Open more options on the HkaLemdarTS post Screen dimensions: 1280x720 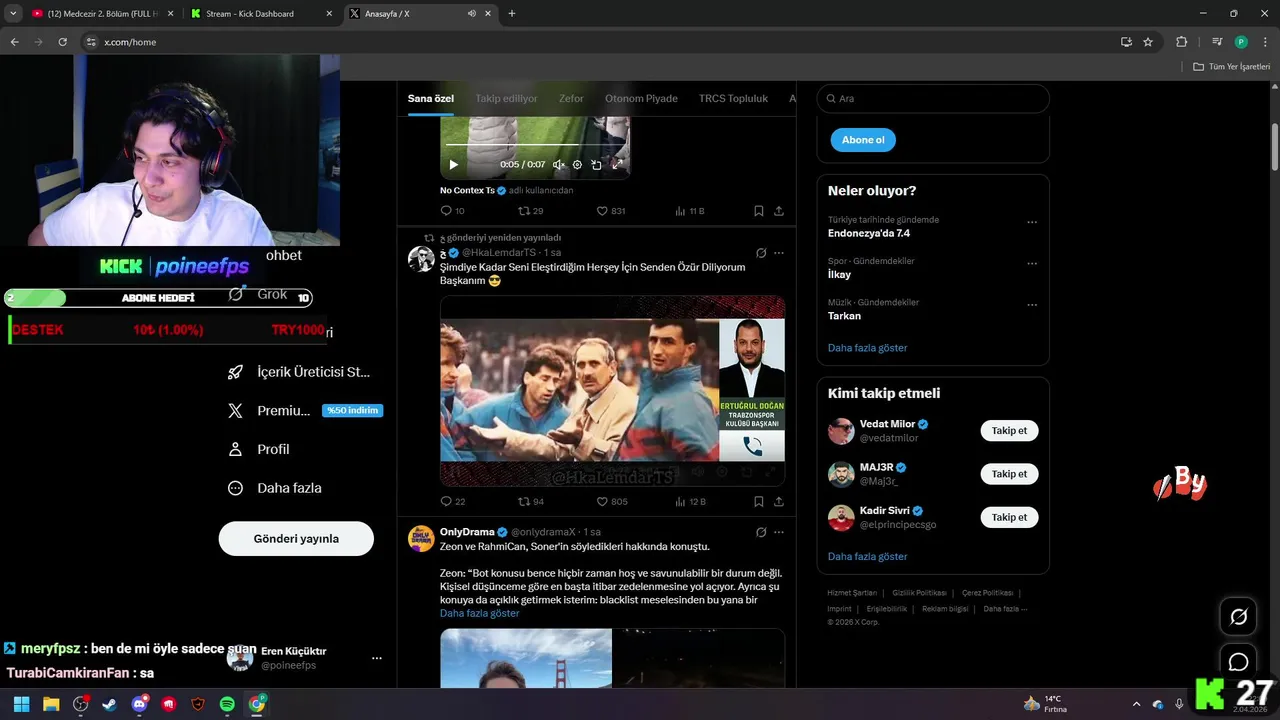pos(779,253)
